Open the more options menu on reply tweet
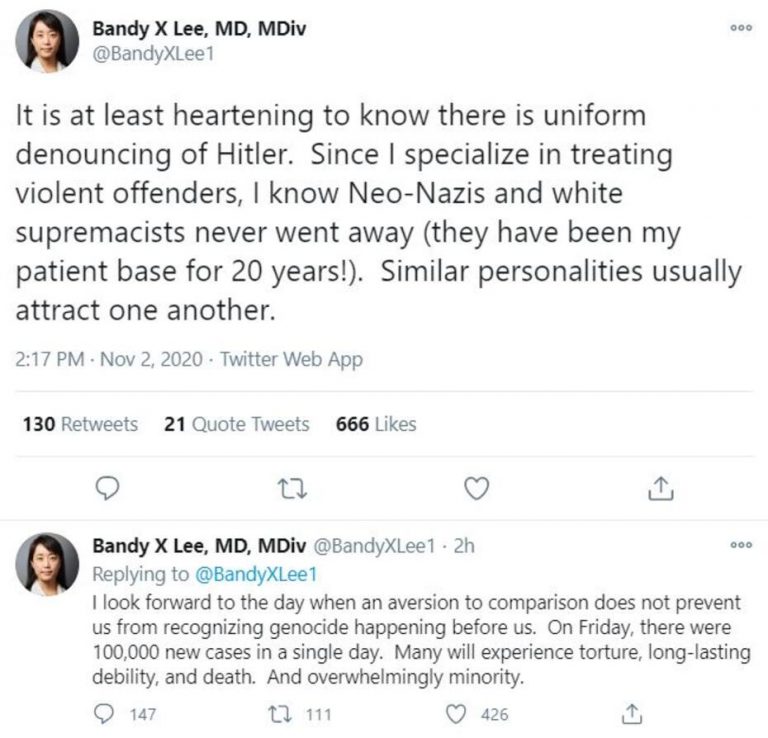 [x=740, y=545]
